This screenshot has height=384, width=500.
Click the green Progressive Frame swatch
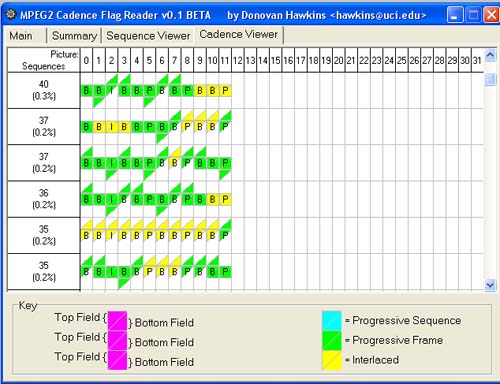332,340
